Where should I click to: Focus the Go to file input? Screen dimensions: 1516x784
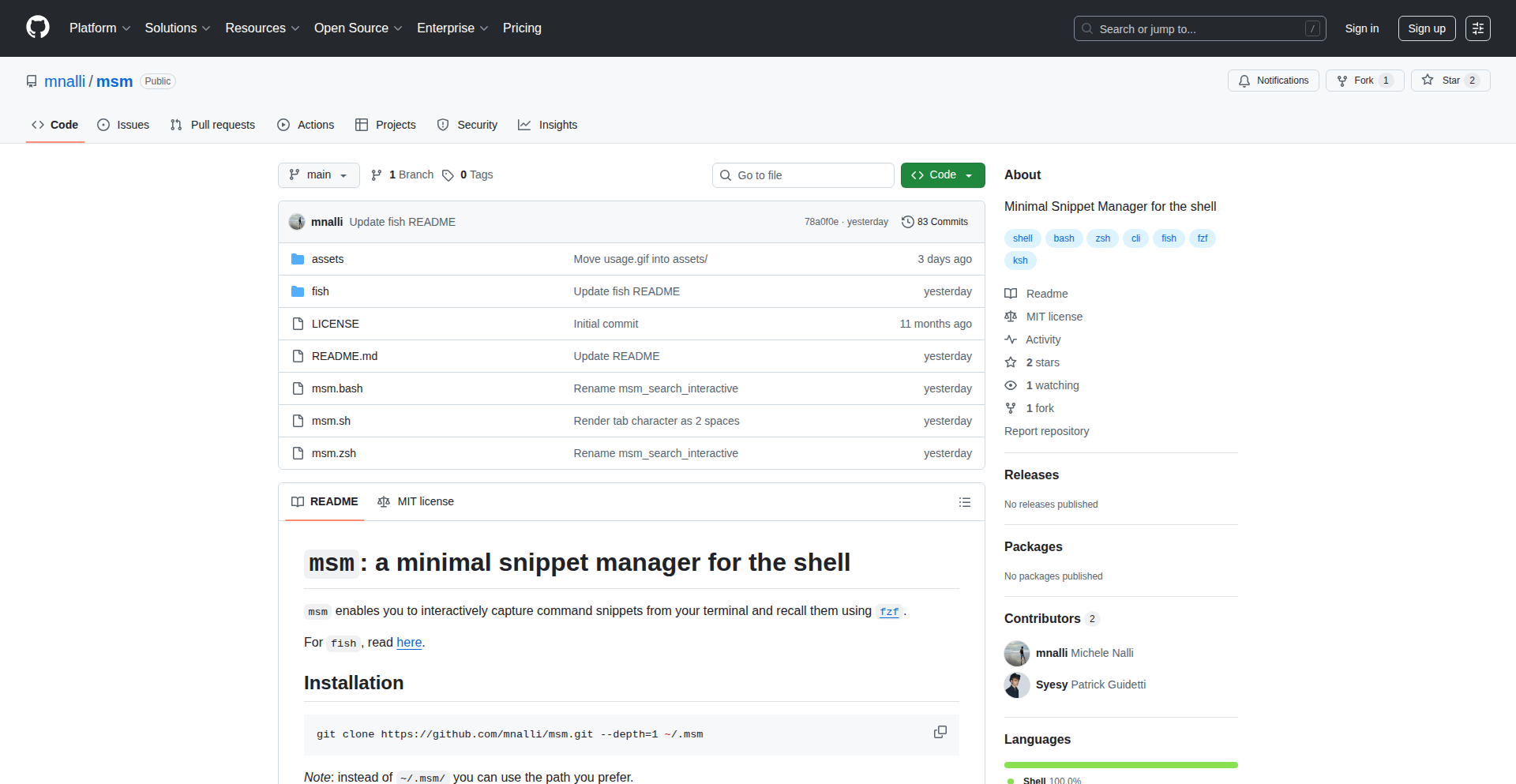pyautogui.click(x=803, y=175)
